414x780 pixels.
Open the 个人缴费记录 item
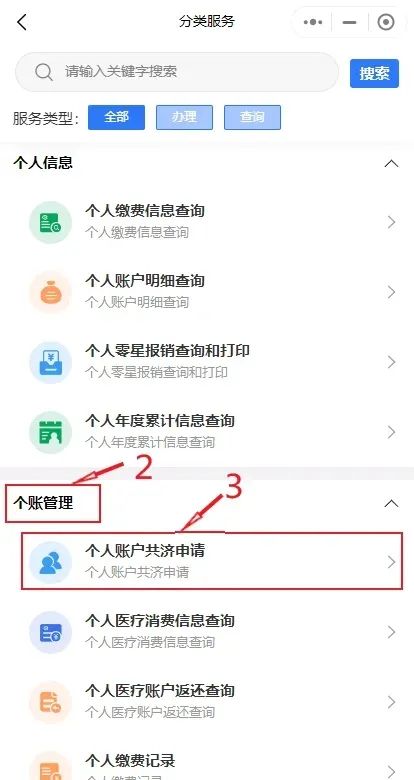coord(207,766)
